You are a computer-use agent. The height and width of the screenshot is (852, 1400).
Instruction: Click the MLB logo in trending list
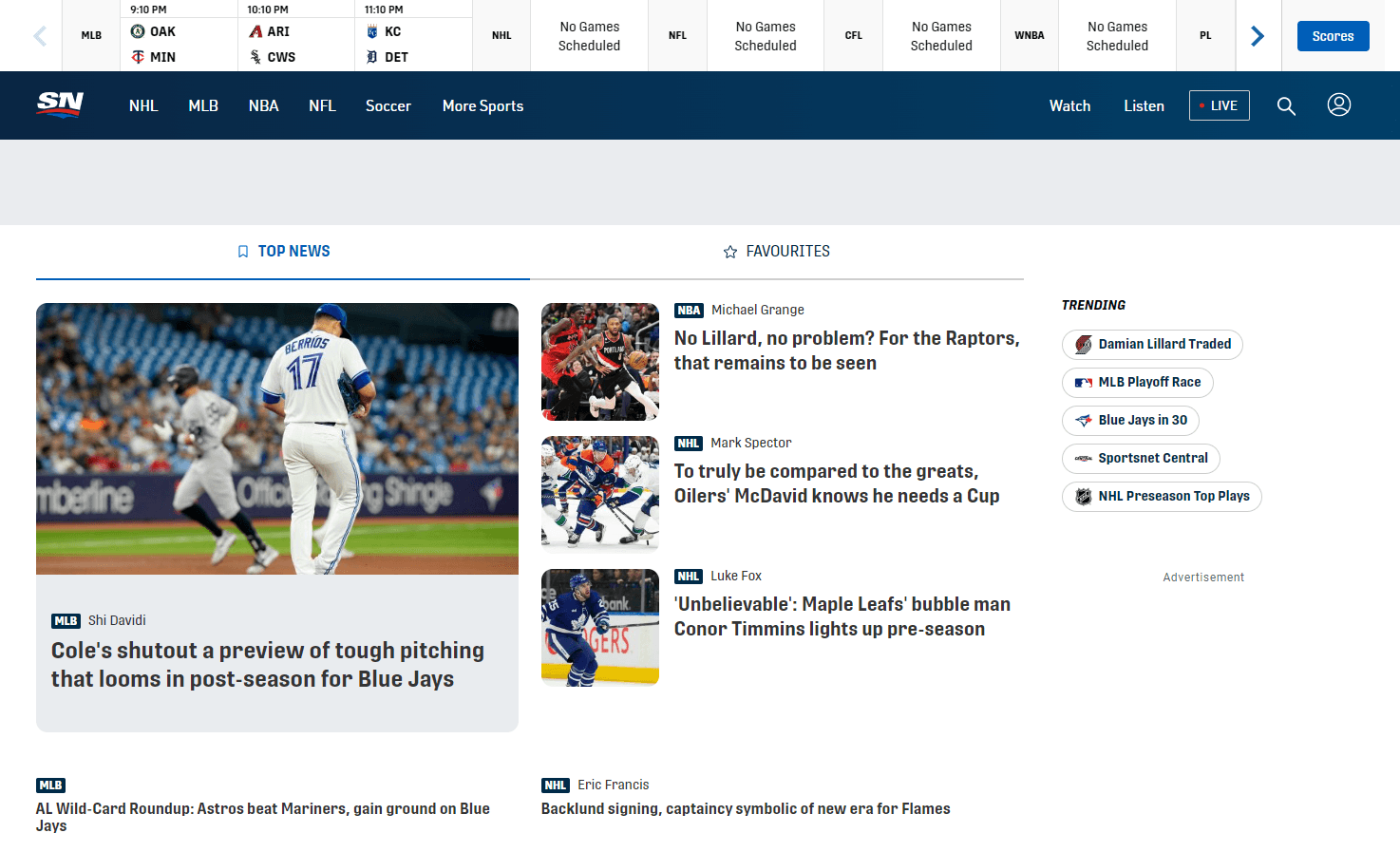(1084, 383)
